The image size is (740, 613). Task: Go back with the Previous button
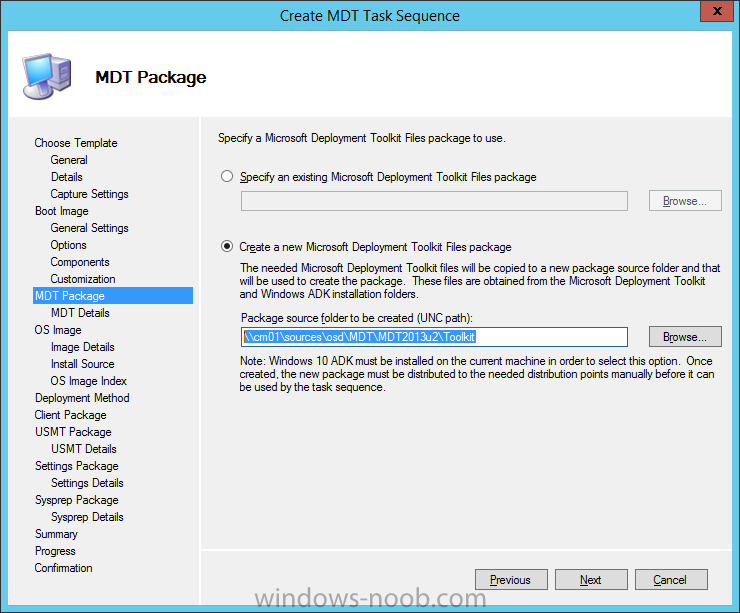(x=511, y=579)
